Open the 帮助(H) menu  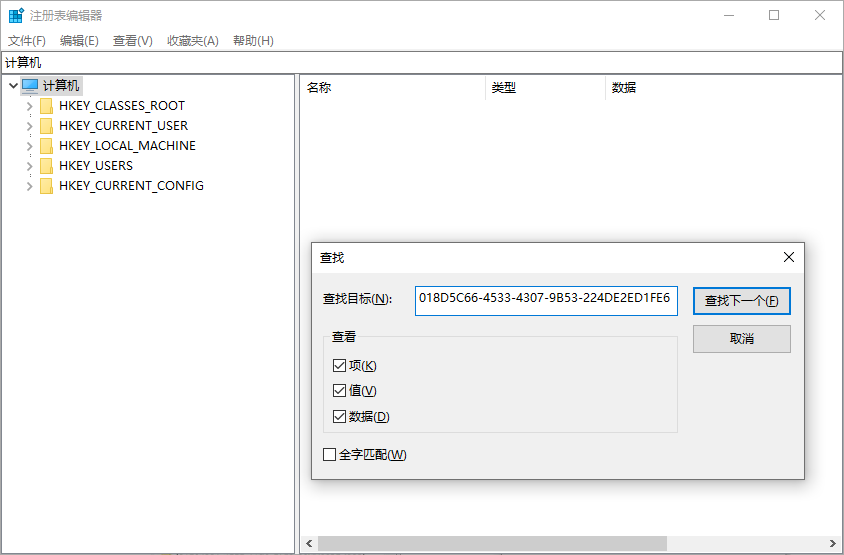tap(253, 40)
